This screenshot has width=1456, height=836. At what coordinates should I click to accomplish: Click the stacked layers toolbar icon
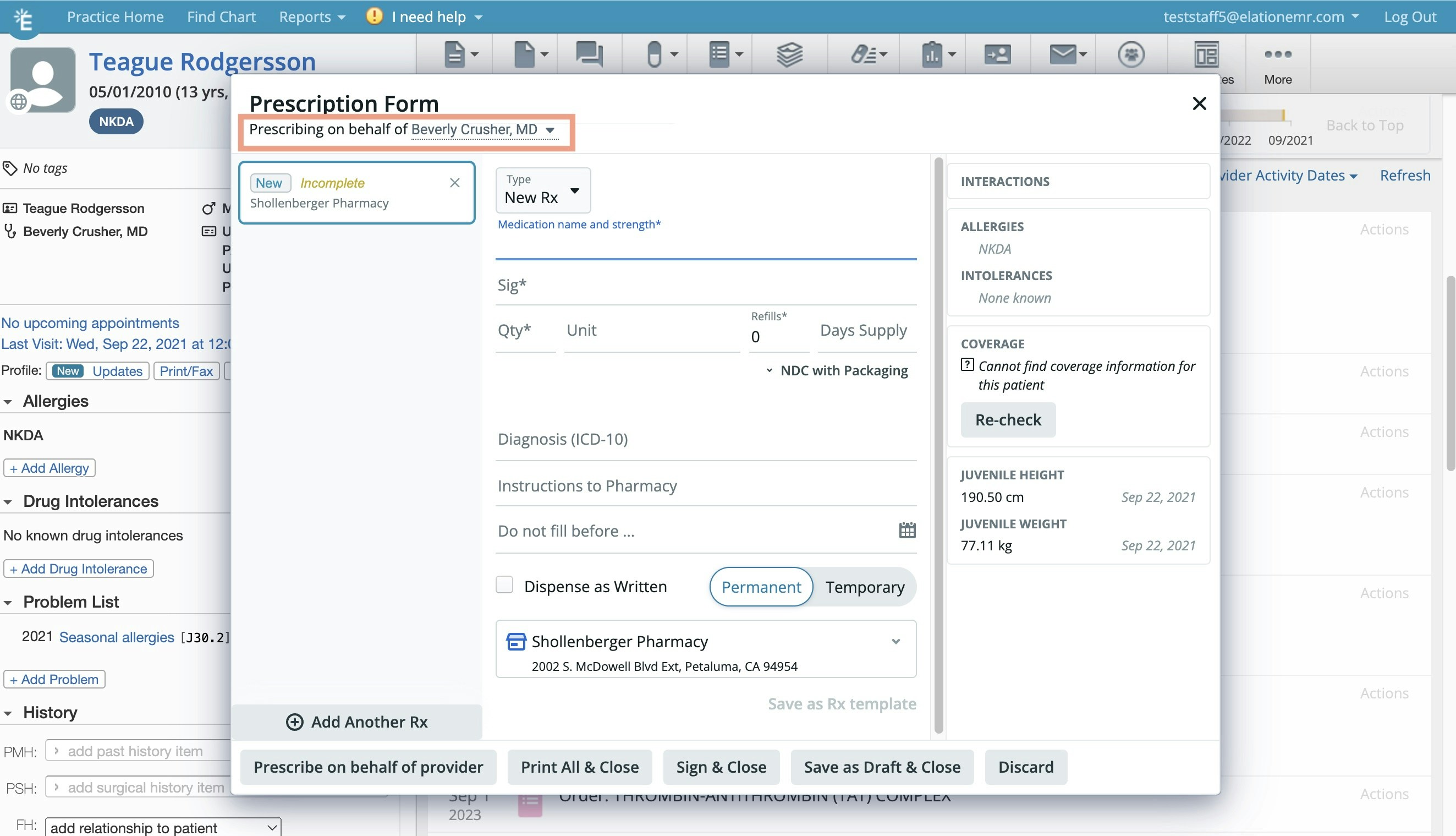click(789, 54)
